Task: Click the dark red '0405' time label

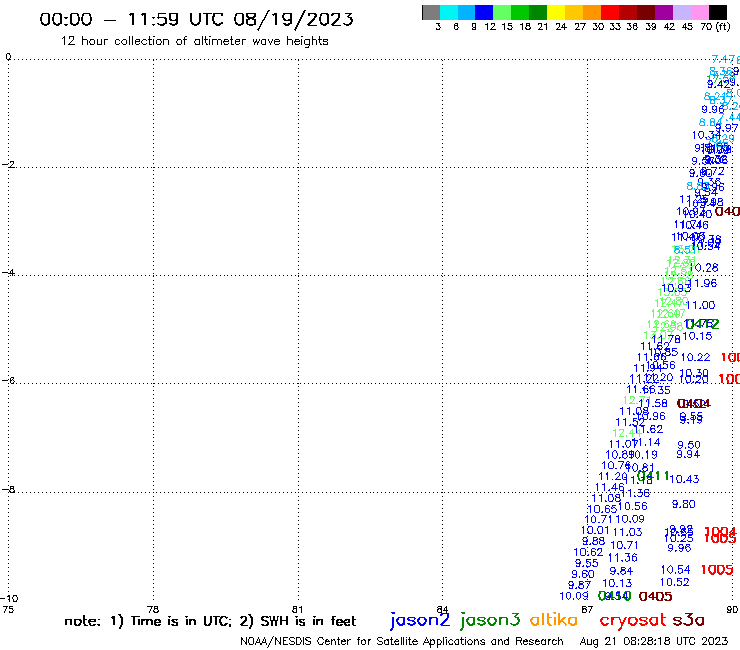Action: coord(656,596)
